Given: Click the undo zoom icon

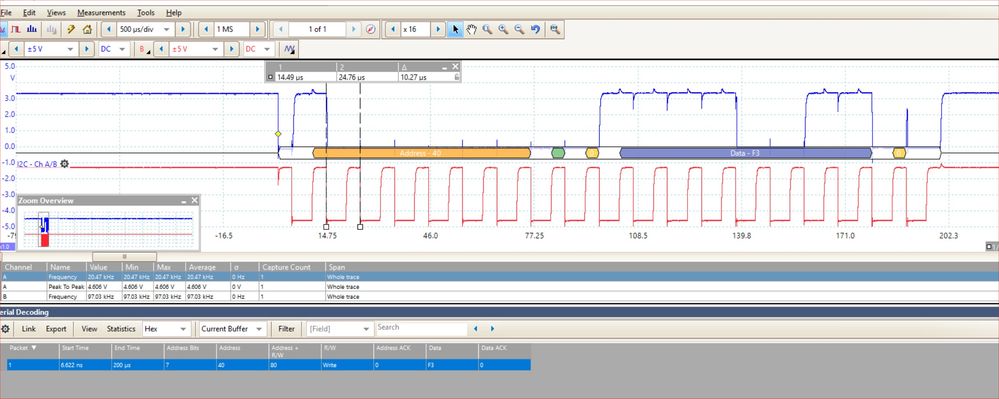Looking at the screenshot, I should click(x=535, y=29).
